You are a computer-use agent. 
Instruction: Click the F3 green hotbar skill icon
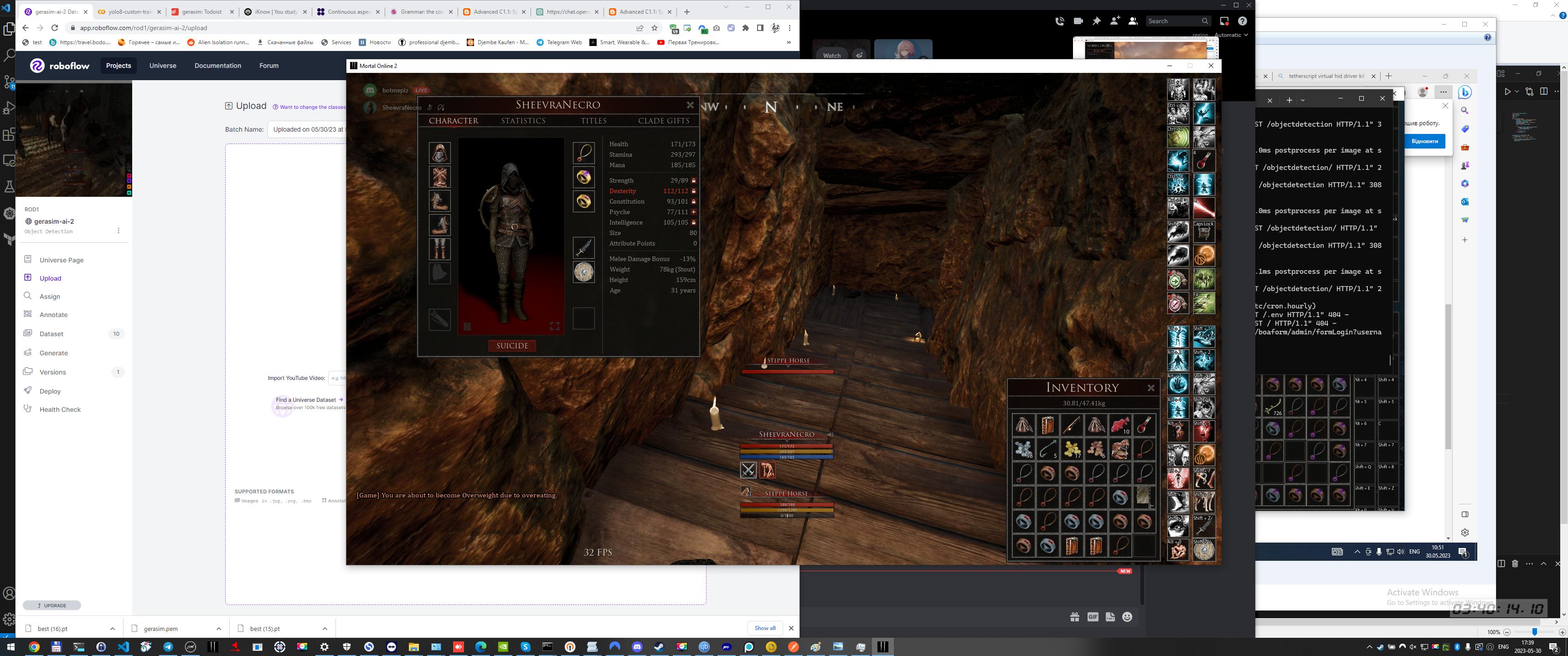click(x=1203, y=279)
